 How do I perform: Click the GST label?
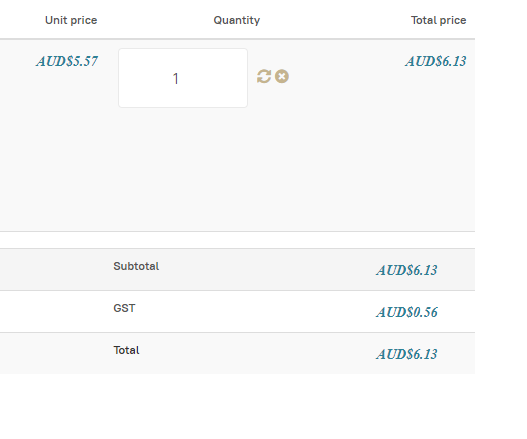pyautogui.click(x=124, y=308)
